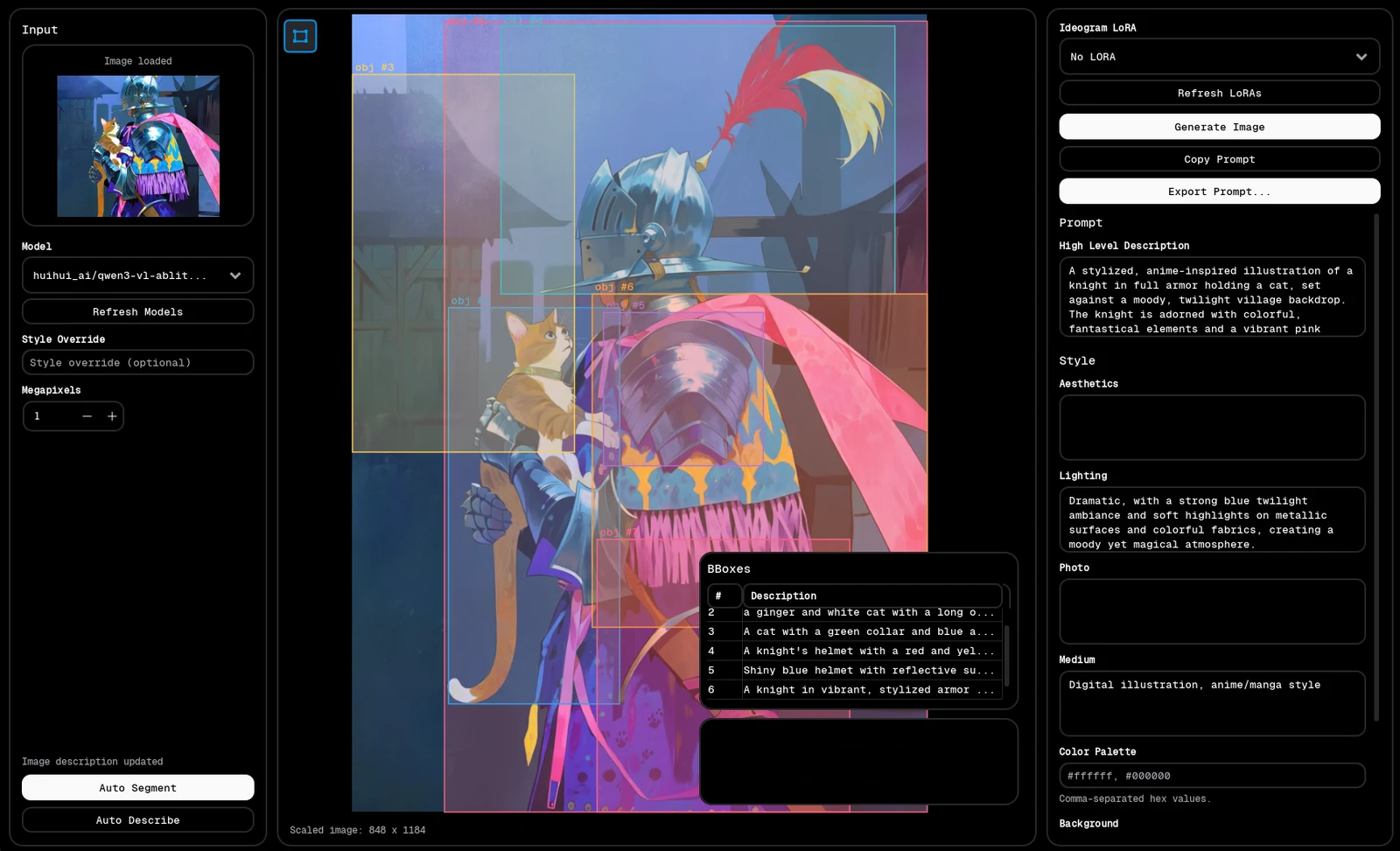Click Refresh Models button
The image size is (1400, 851).
(x=138, y=312)
